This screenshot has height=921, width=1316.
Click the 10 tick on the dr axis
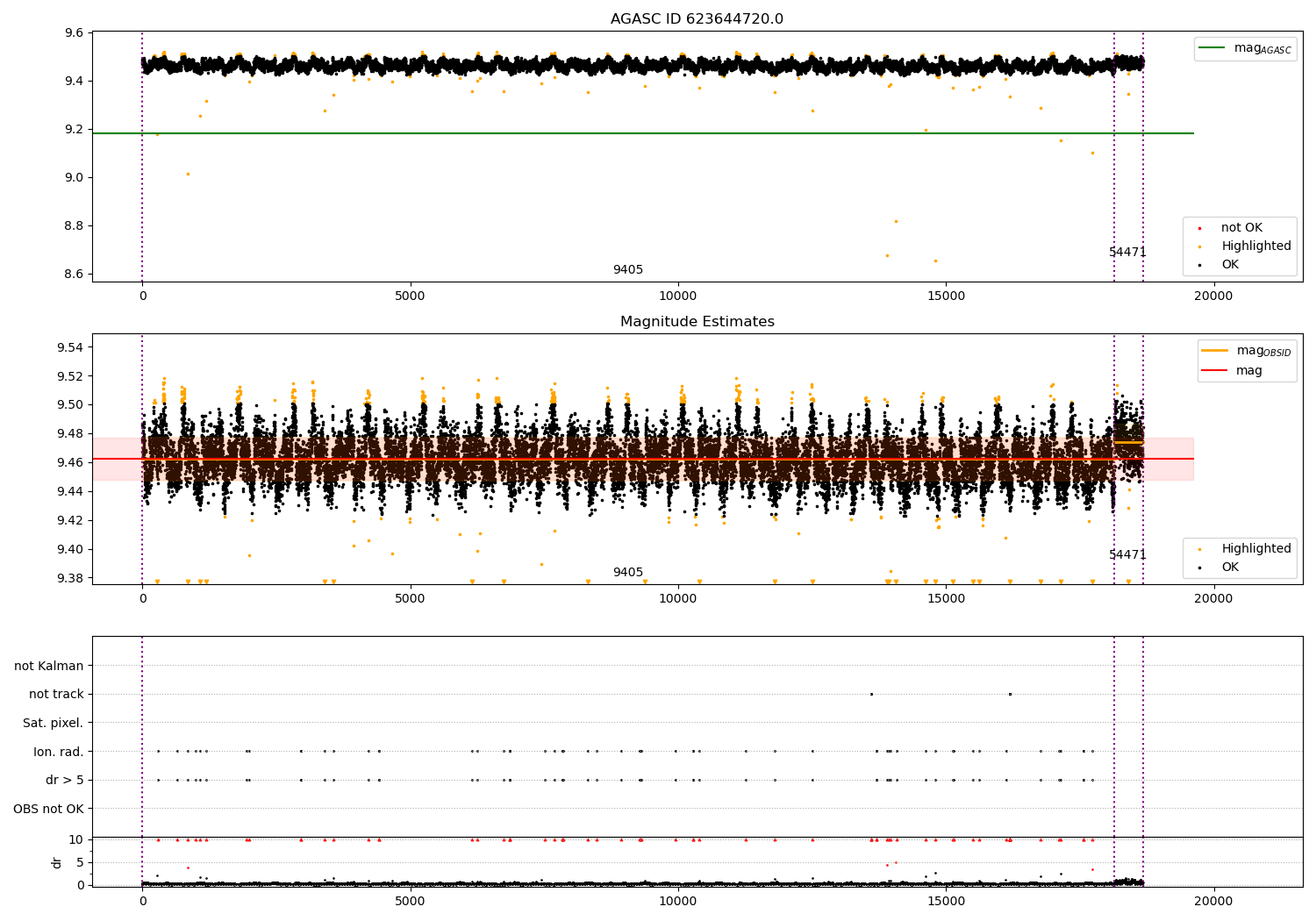(76, 840)
